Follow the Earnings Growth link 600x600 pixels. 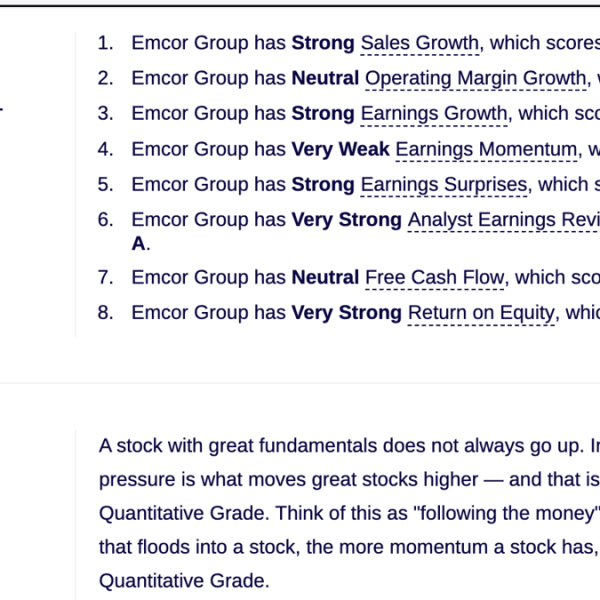point(434,114)
